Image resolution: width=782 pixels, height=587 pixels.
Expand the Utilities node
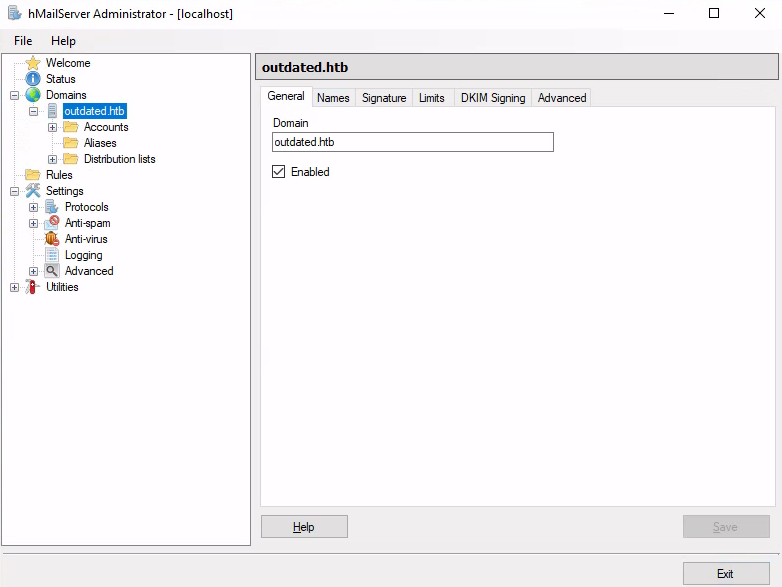(14, 287)
